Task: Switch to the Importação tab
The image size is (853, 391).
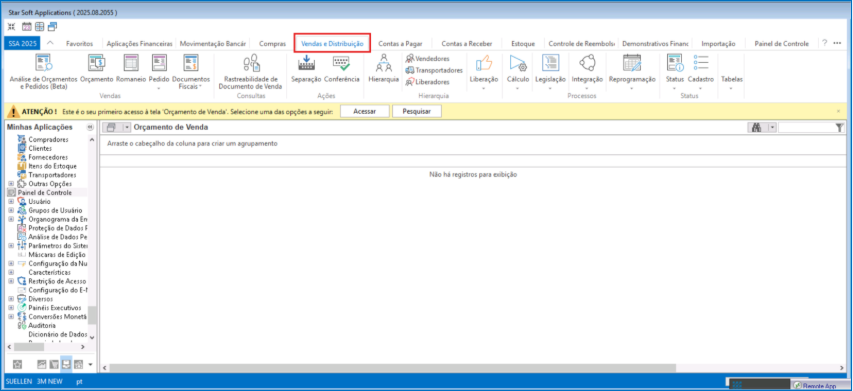Action: click(x=718, y=44)
